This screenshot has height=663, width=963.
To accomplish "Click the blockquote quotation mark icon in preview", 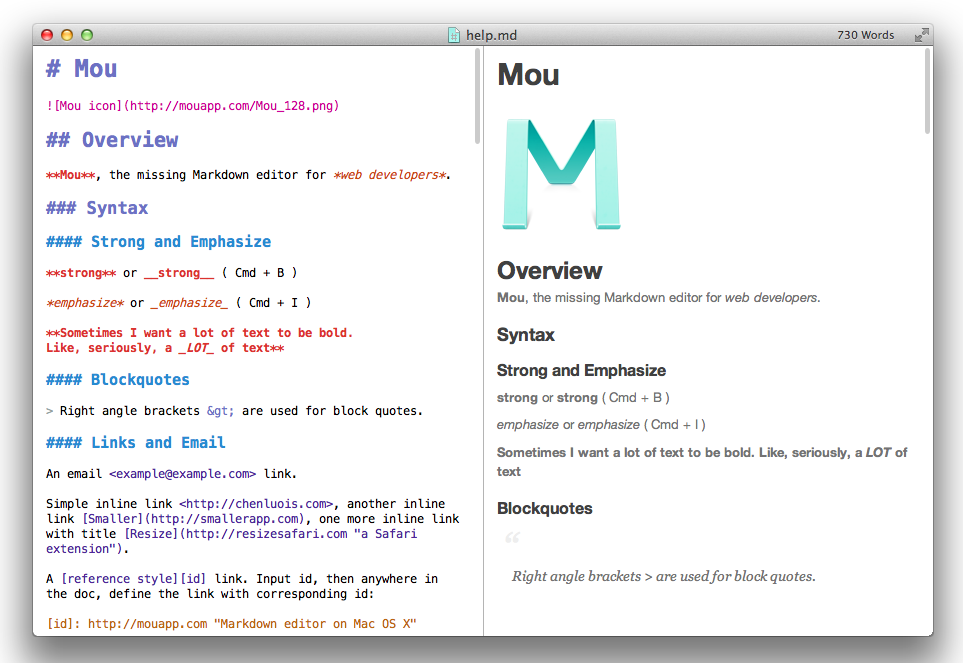I will pos(512,538).
